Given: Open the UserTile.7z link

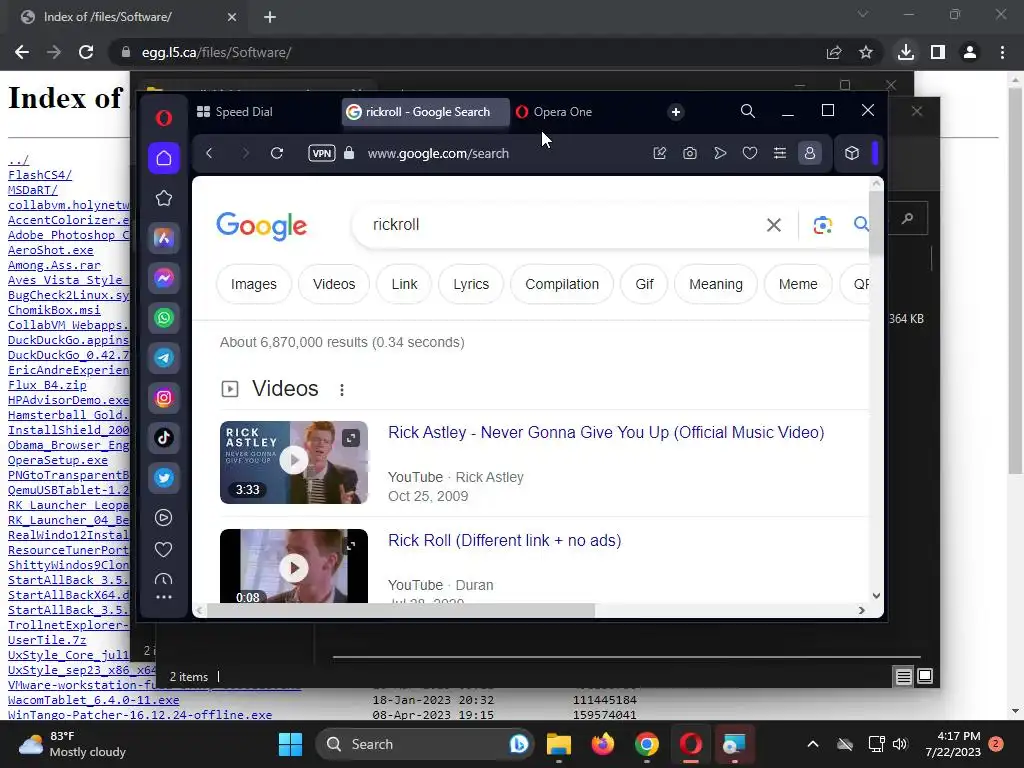Looking at the screenshot, I should (x=47, y=641).
